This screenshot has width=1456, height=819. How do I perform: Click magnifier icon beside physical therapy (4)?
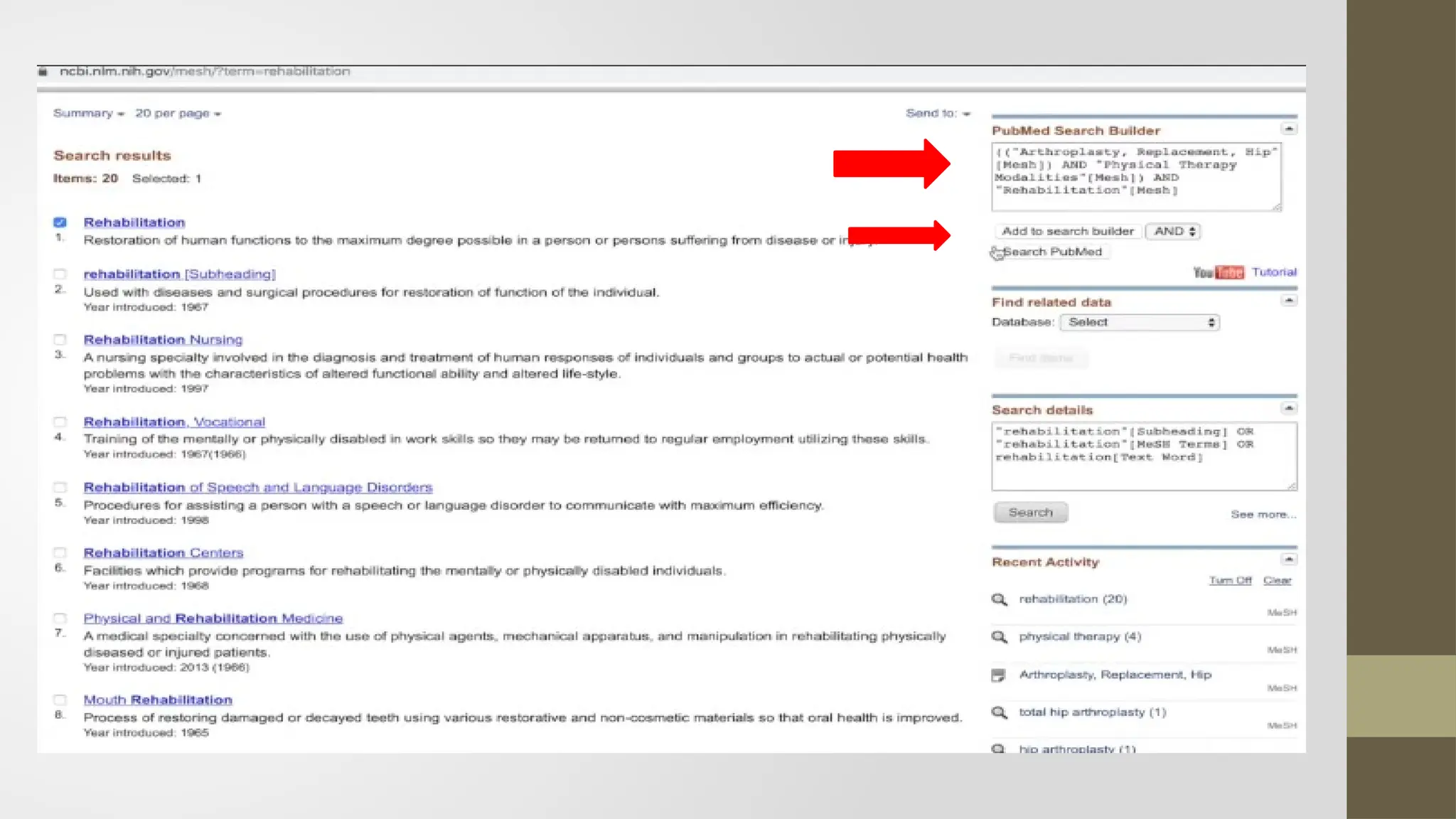click(x=999, y=637)
